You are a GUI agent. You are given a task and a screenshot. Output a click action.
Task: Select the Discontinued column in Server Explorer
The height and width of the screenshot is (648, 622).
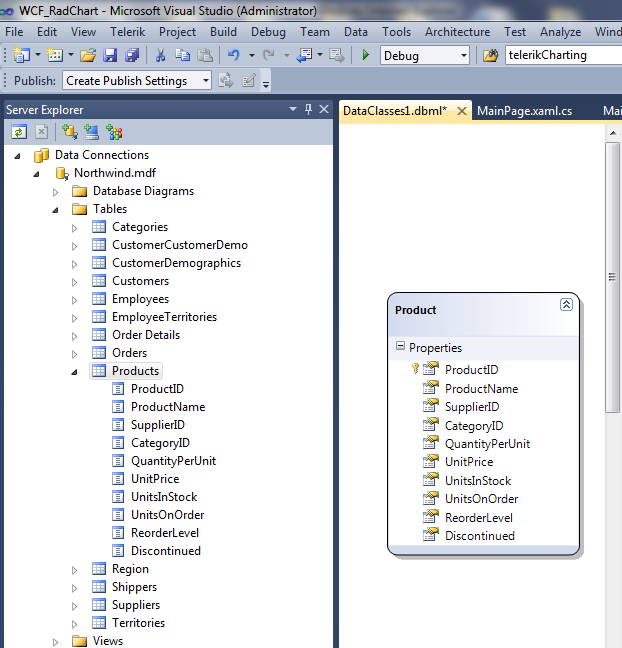(x=166, y=550)
